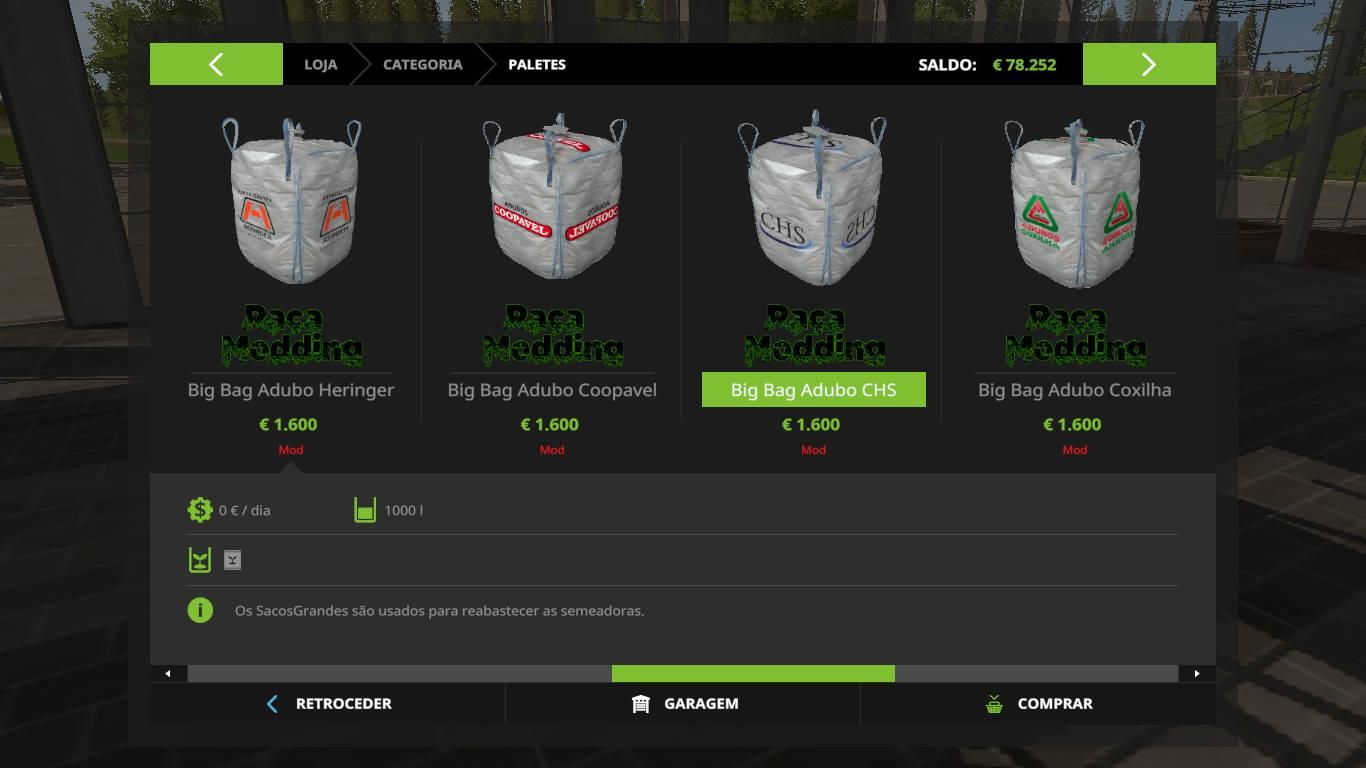The height and width of the screenshot is (768, 1366).
Task: Open the Loja breadcrumb
Action: click(x=320, y=64)
